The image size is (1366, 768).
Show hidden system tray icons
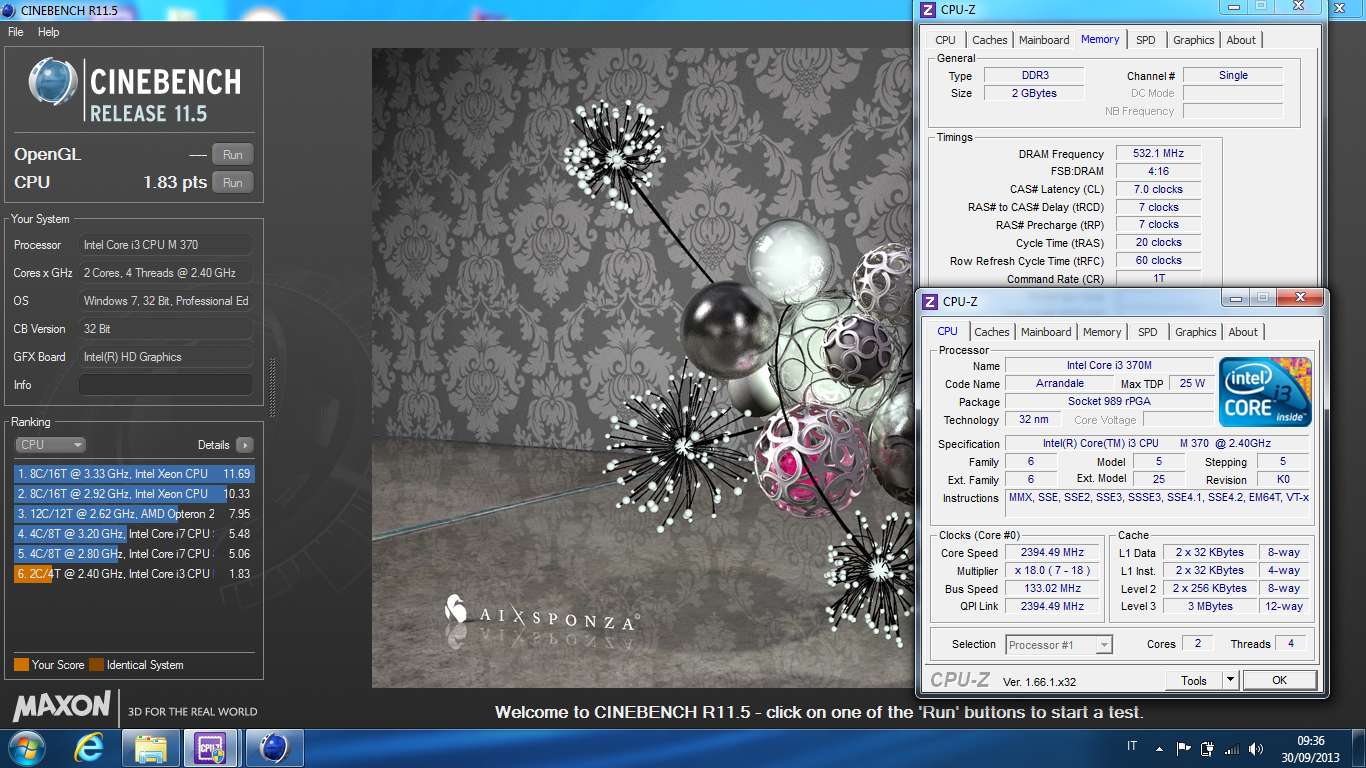[x=1159, y=748]
